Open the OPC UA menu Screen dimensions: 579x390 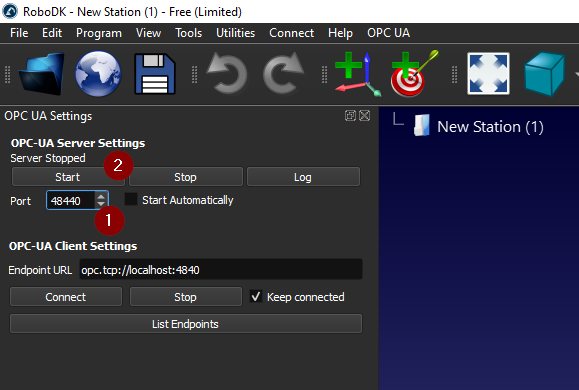tap(388, 33)
